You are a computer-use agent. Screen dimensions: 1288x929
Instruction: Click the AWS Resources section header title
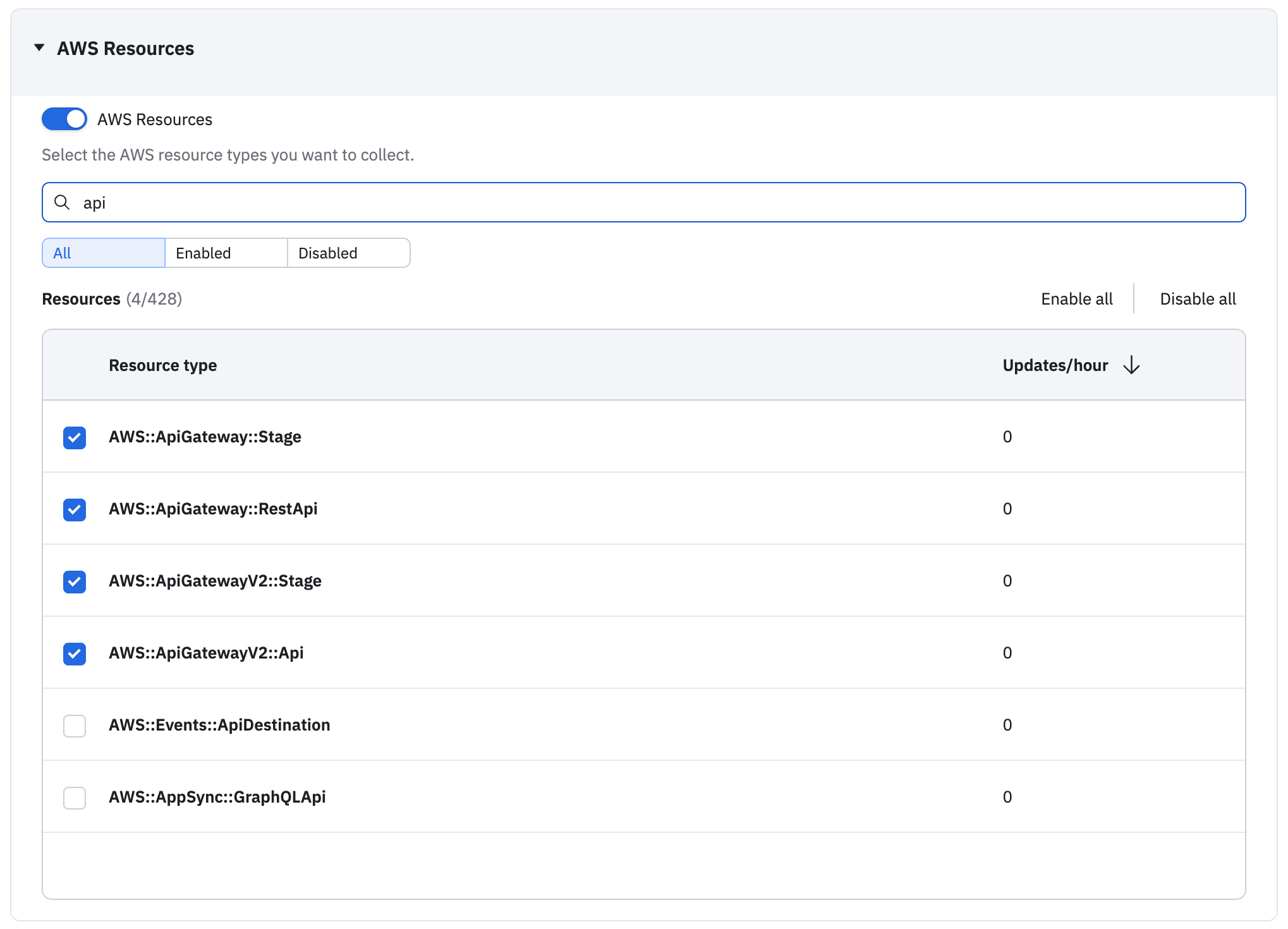(x=125, y=49)
